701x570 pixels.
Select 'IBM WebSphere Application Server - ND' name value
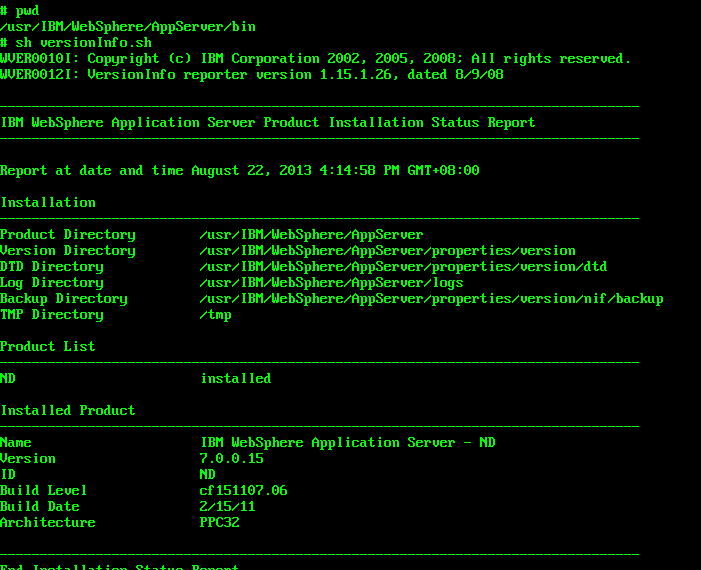tap(347, 443)
